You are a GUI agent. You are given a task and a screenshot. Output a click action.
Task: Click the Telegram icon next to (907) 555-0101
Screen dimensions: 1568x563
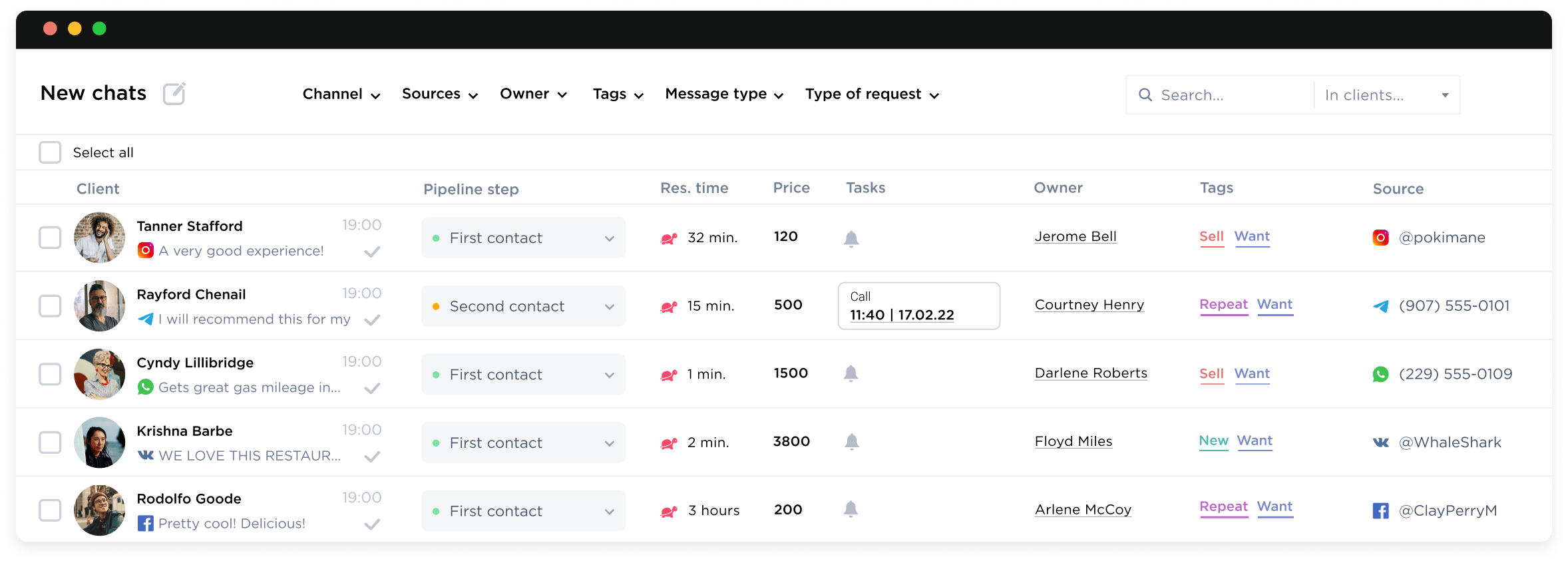[1381, 306]
